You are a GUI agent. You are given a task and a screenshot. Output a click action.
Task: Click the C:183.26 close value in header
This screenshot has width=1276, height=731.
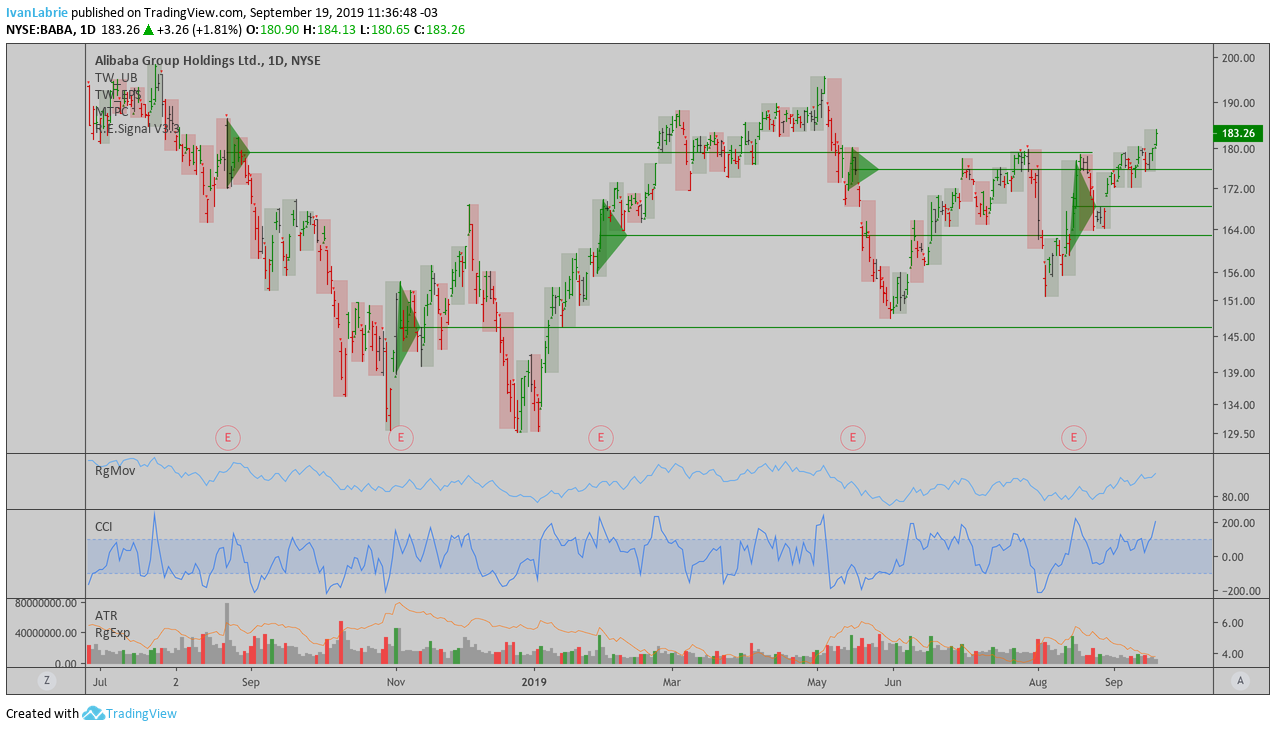[x=440, y=30]
